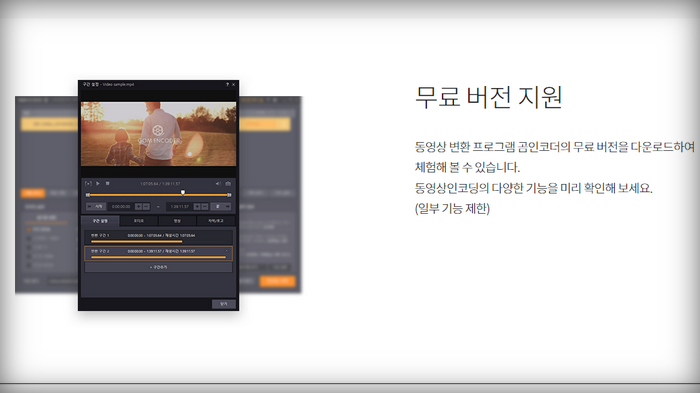Select the highlighted 변환 구간 2 row
Image resolution: width=700 pixels, height=393 pixels.
[158, 253]
